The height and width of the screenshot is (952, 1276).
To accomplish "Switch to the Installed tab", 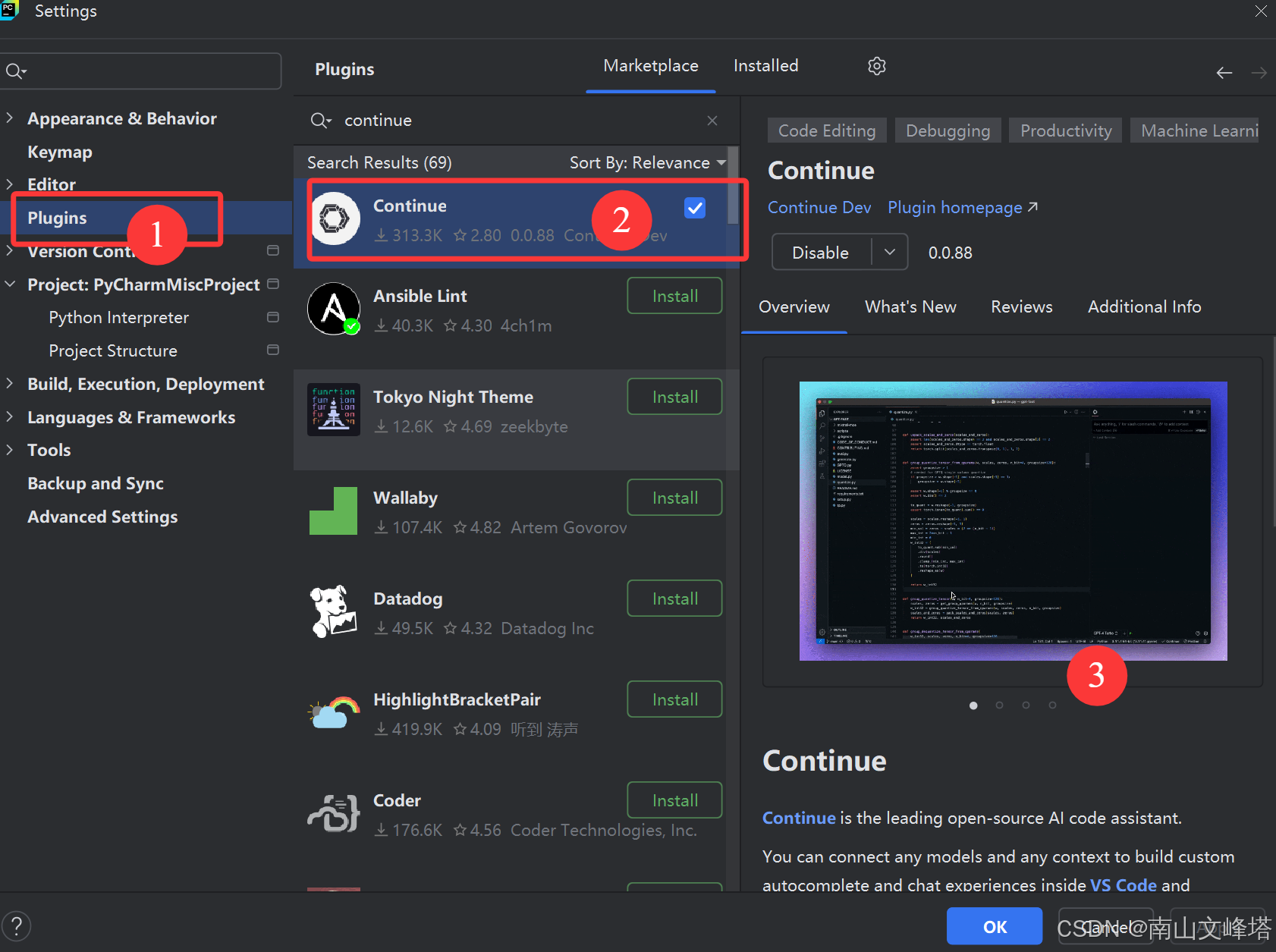I will tap(766, 66).
